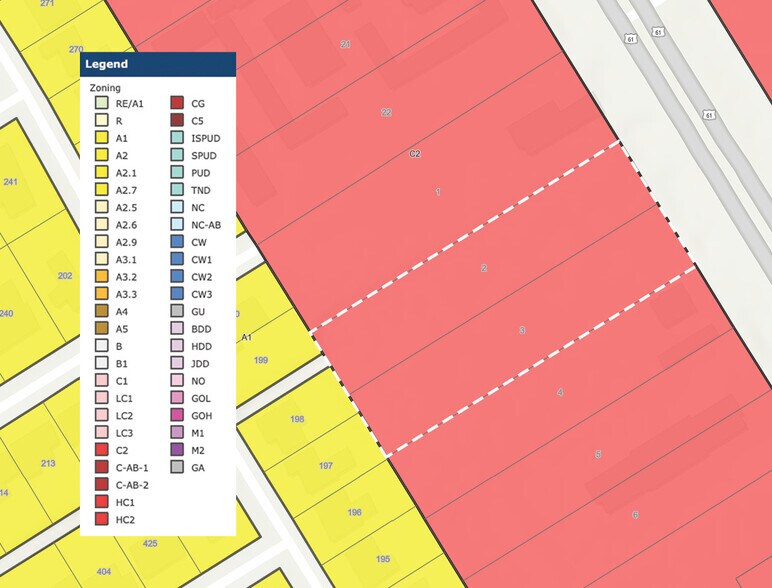772x588 pixels.
Task: Click the A1 zone label on map
Action: [247, 337]
